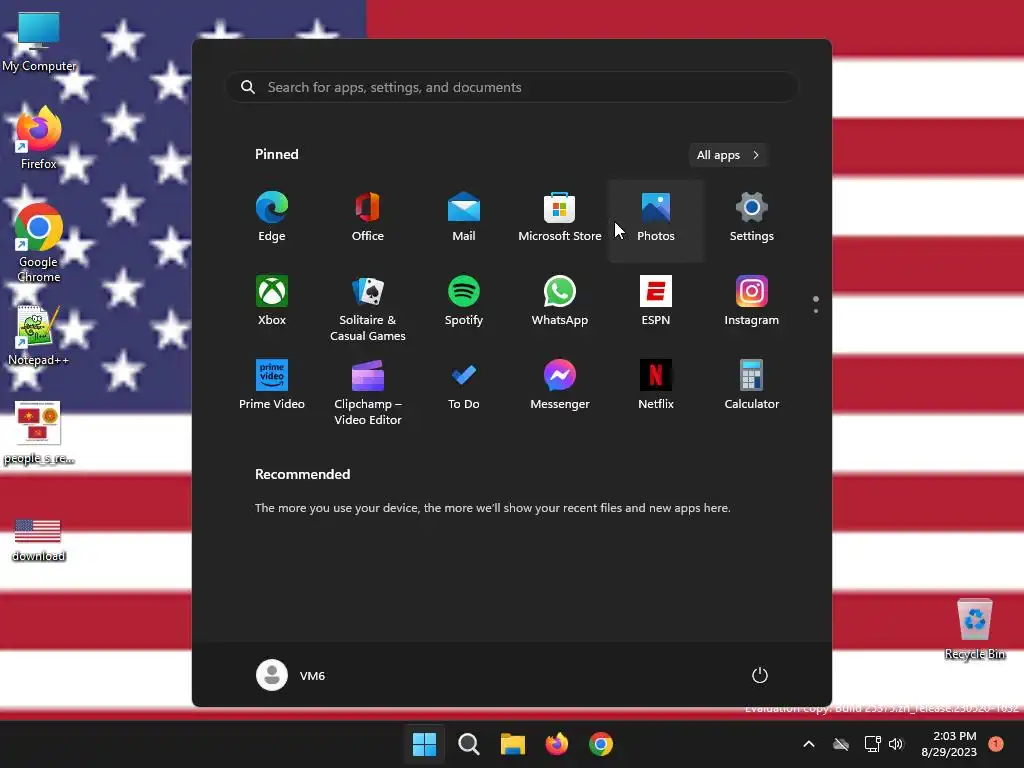Viewport: 1024px width, 768px height.
Task: Expand the All apps list
Action: pyautogui.click(x=728, y=155)
